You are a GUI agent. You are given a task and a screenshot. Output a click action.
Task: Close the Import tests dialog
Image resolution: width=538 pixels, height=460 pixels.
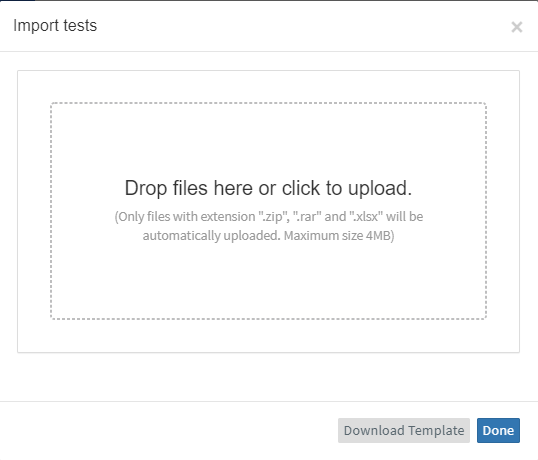516,27
